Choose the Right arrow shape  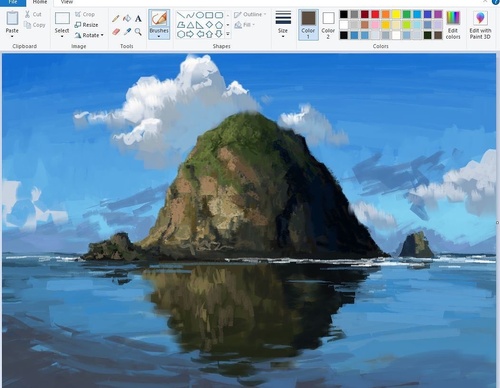click(x=190, y=34)
